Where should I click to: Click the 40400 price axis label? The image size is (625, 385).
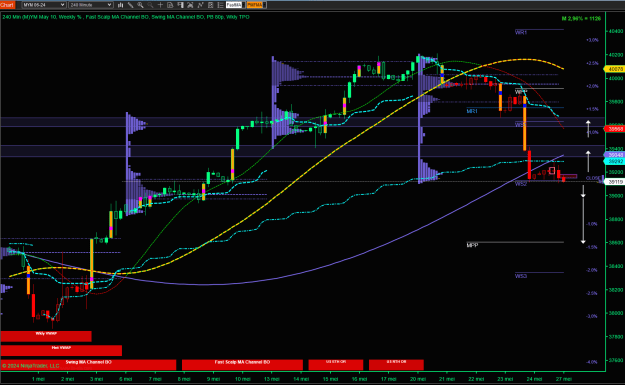pos(616,31)
